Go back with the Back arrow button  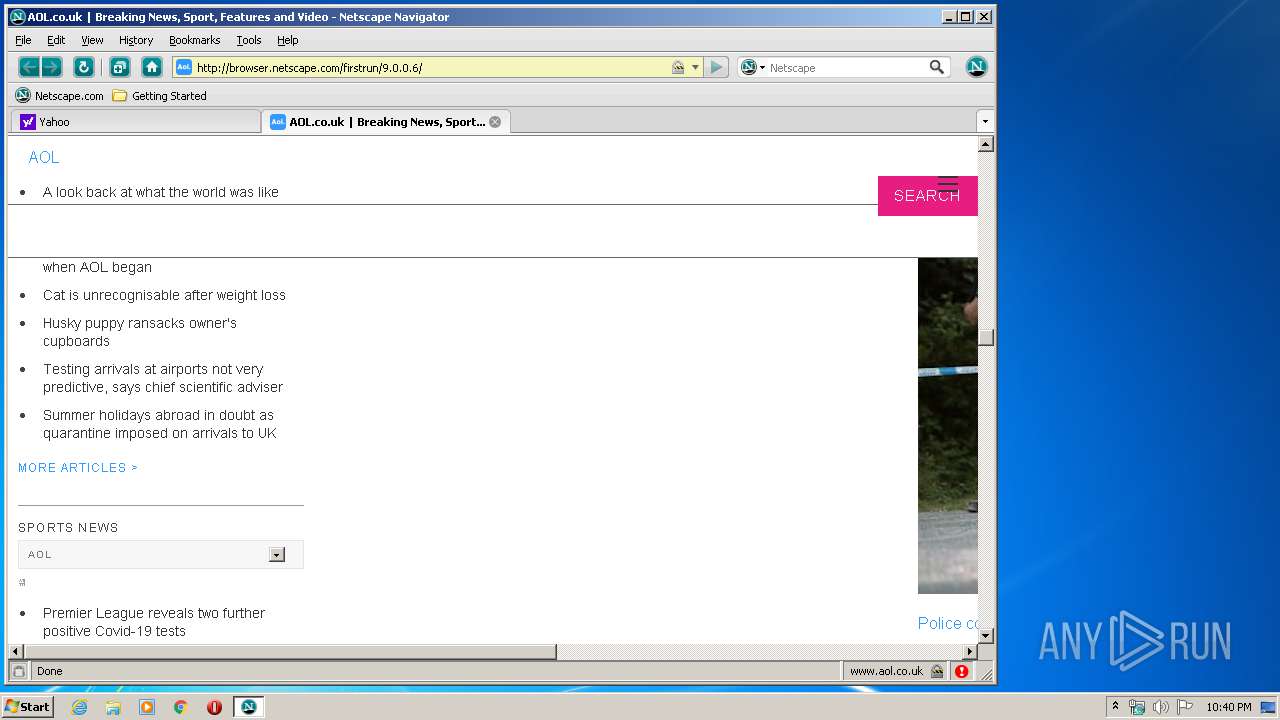coord(29,67)
